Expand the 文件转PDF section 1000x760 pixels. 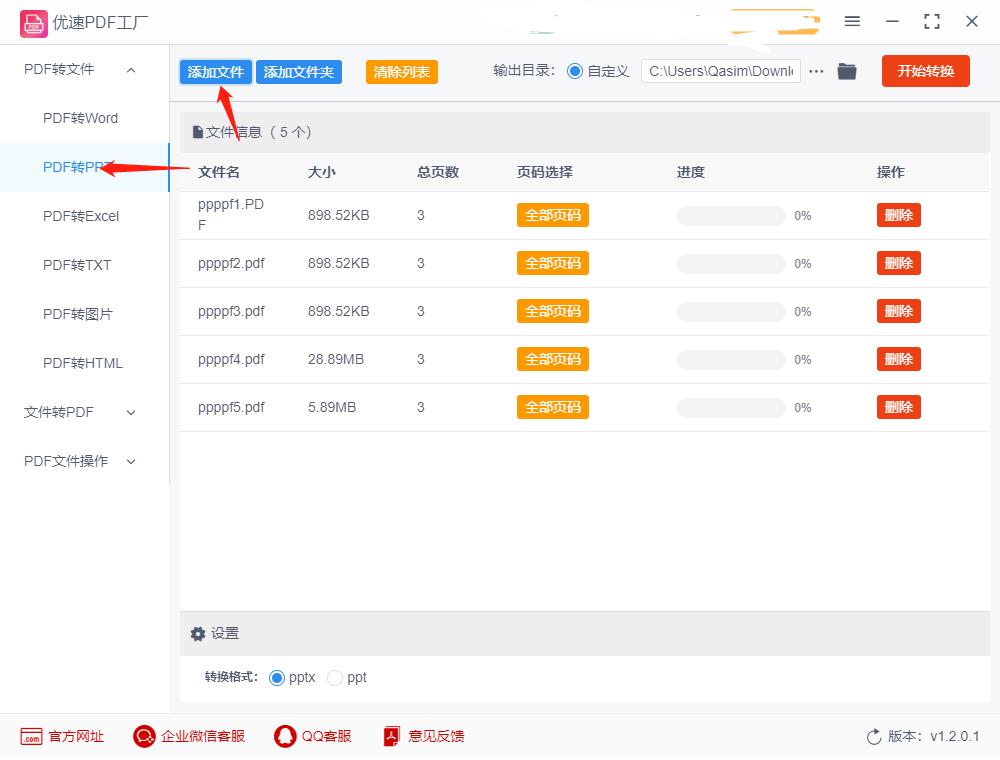(x=131, y=412)
